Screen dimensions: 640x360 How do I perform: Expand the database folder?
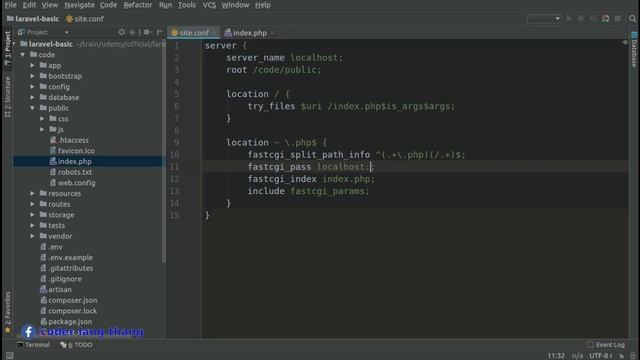pos(32,97)
